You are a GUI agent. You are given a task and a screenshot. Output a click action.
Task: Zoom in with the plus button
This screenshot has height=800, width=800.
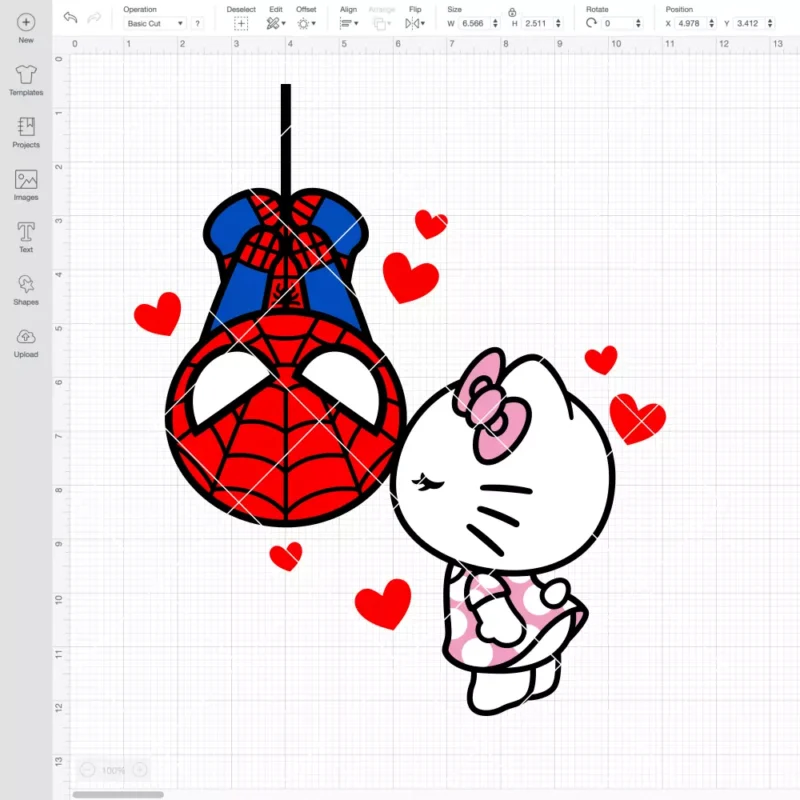click(x=140, y=769)
